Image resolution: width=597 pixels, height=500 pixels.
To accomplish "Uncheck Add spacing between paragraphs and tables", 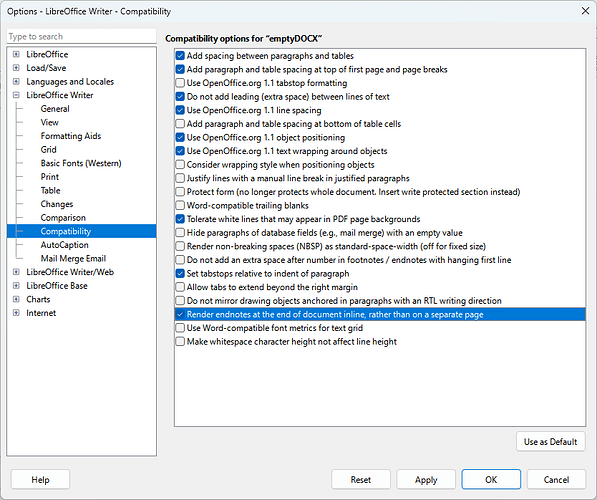I will (180, 56).
